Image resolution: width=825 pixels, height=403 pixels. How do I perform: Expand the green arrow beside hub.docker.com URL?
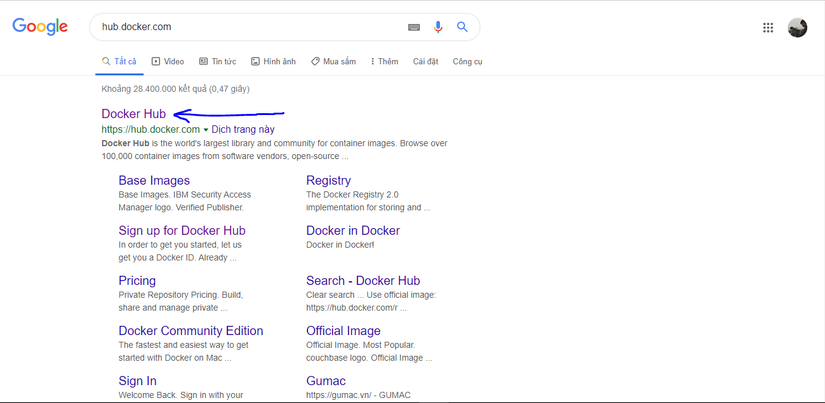206,130
